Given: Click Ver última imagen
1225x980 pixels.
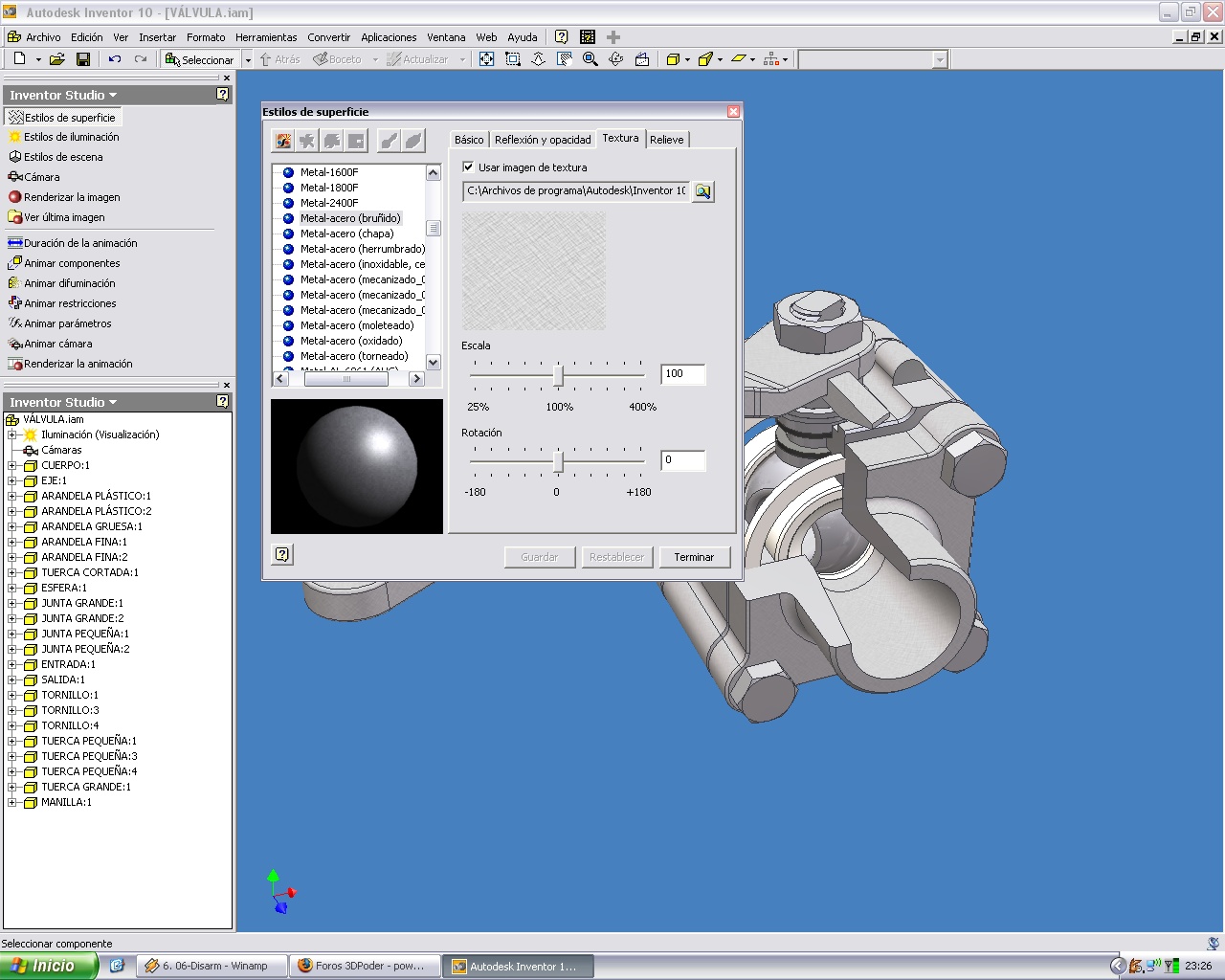Looking at the screenshot, I should pyautogui.click(x=56, y=217).
